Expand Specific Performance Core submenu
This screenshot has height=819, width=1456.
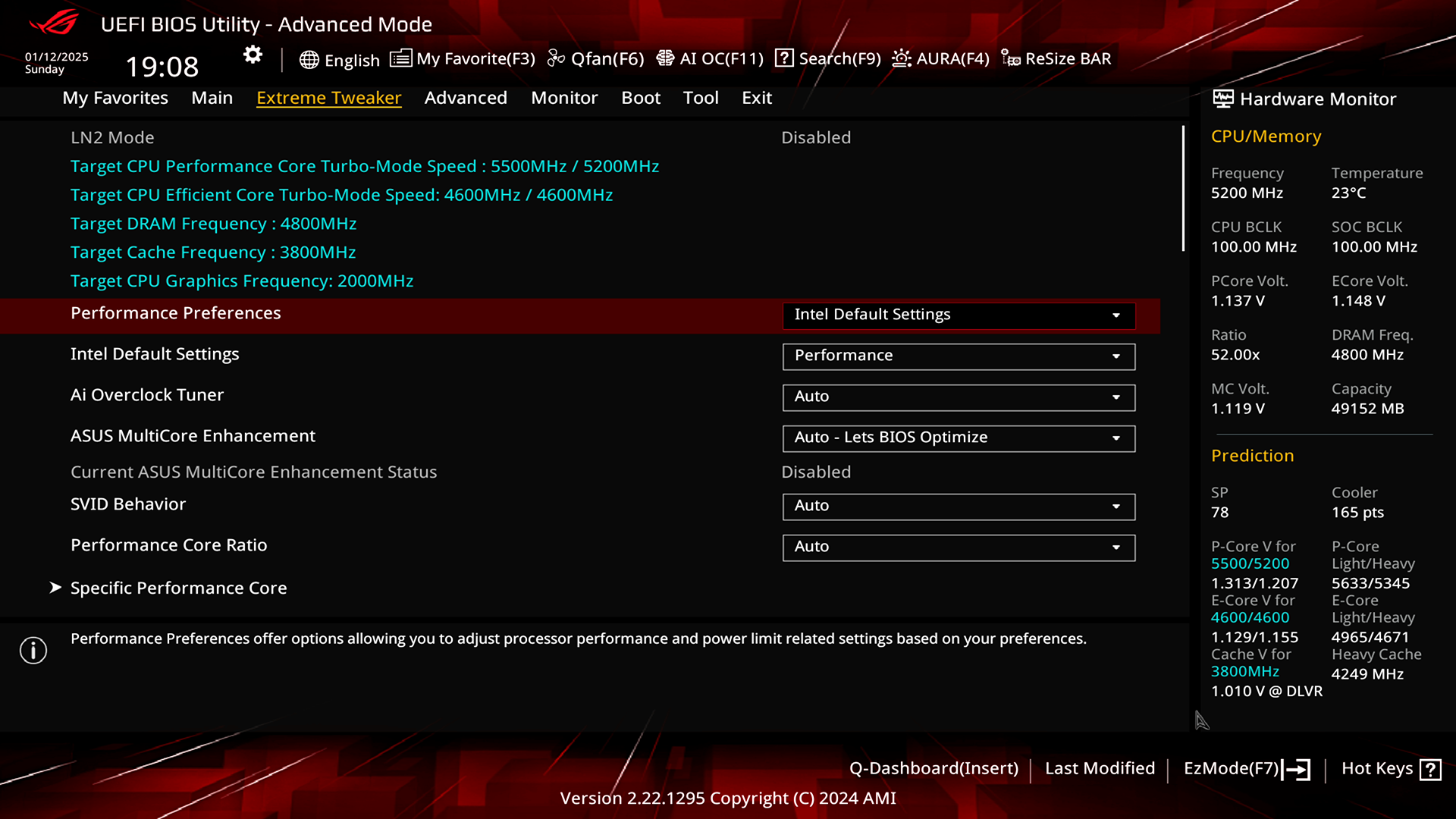178,588
